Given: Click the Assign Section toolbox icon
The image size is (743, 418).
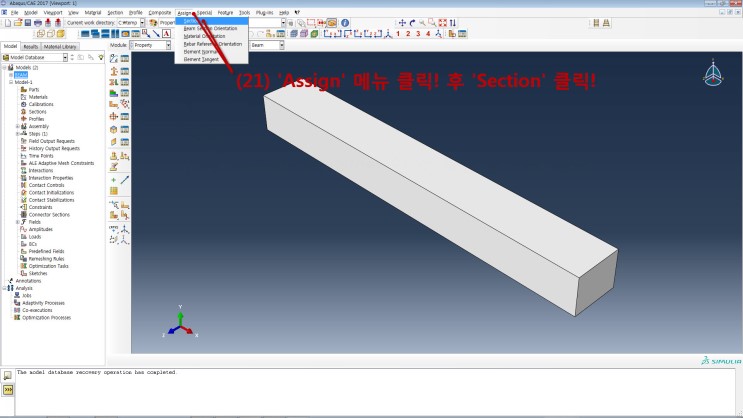Looking at the screenshot, I should 114,82.
